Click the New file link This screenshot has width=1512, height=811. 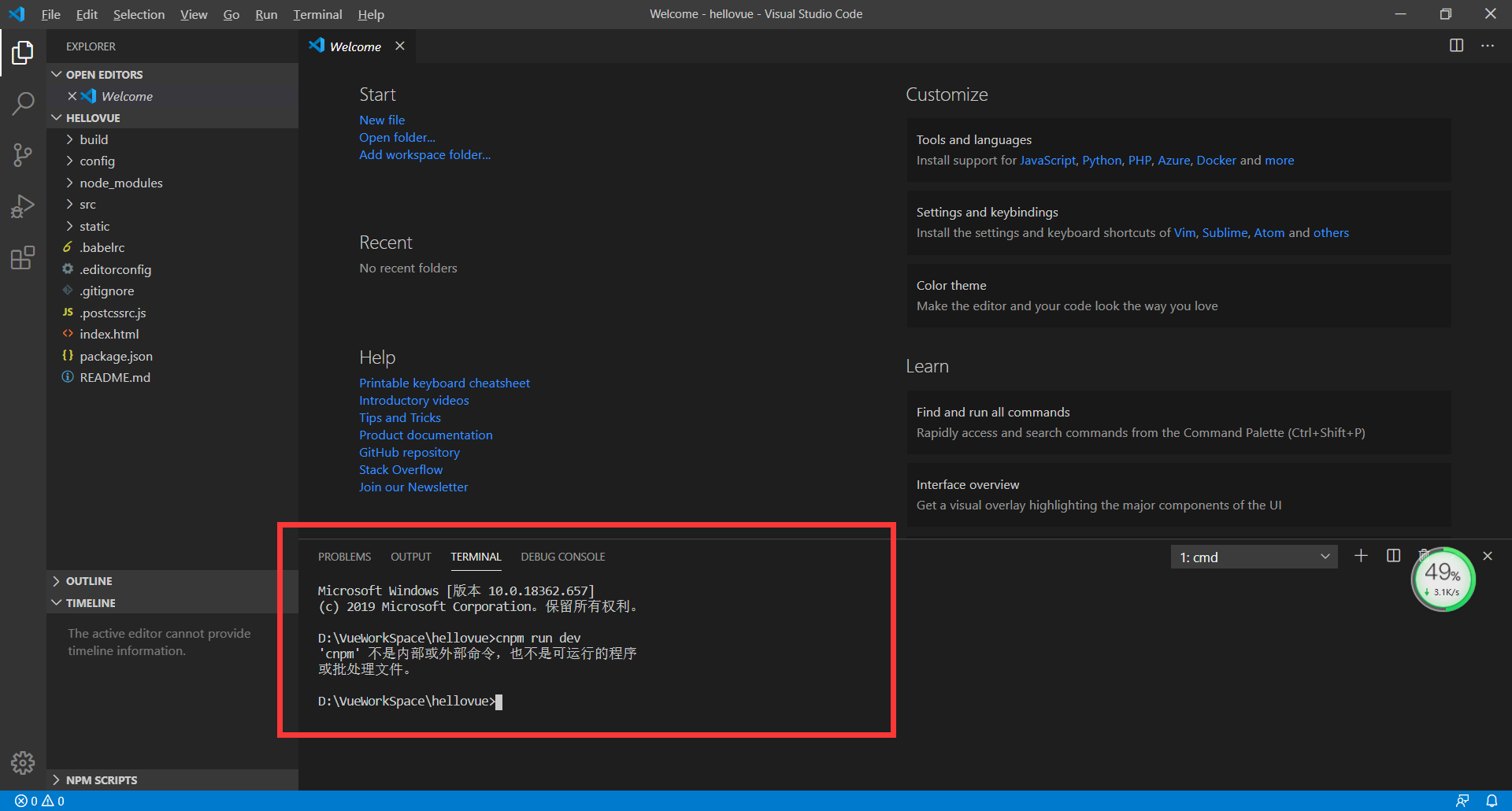(382, 120)
